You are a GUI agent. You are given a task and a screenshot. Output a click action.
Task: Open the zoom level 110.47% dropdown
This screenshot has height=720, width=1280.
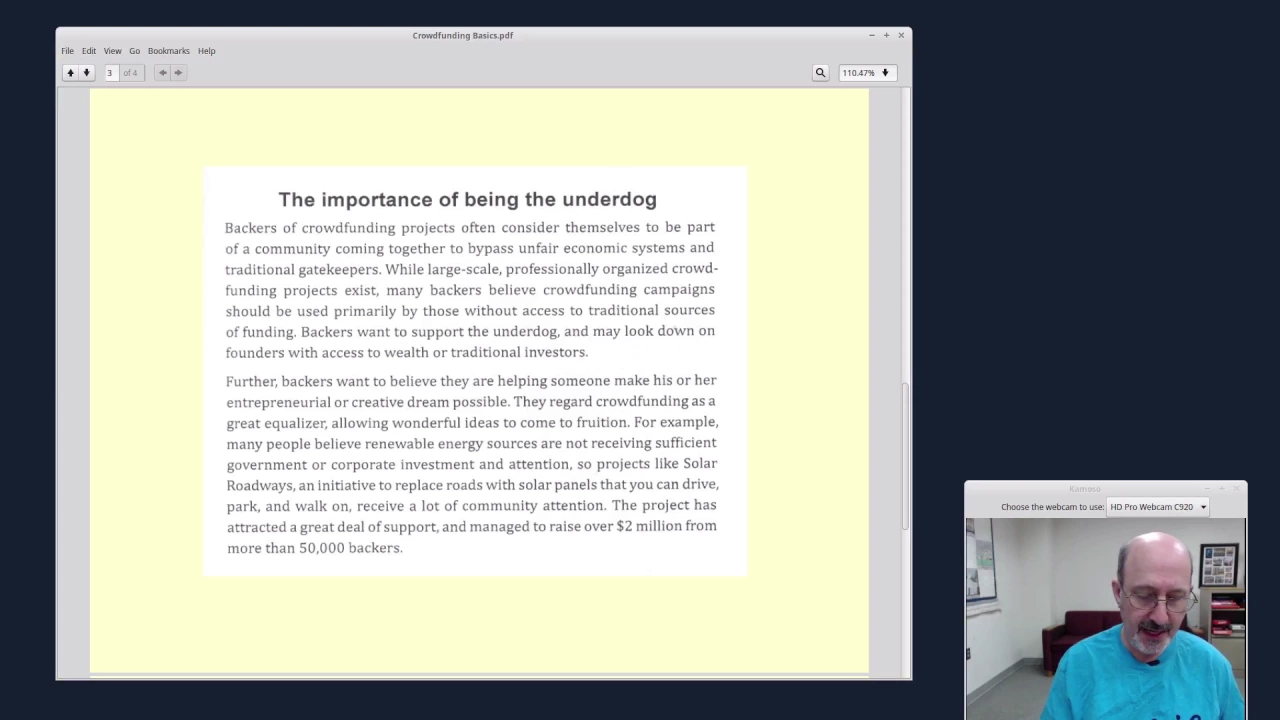pyautogui.click(x=866, y=72)
